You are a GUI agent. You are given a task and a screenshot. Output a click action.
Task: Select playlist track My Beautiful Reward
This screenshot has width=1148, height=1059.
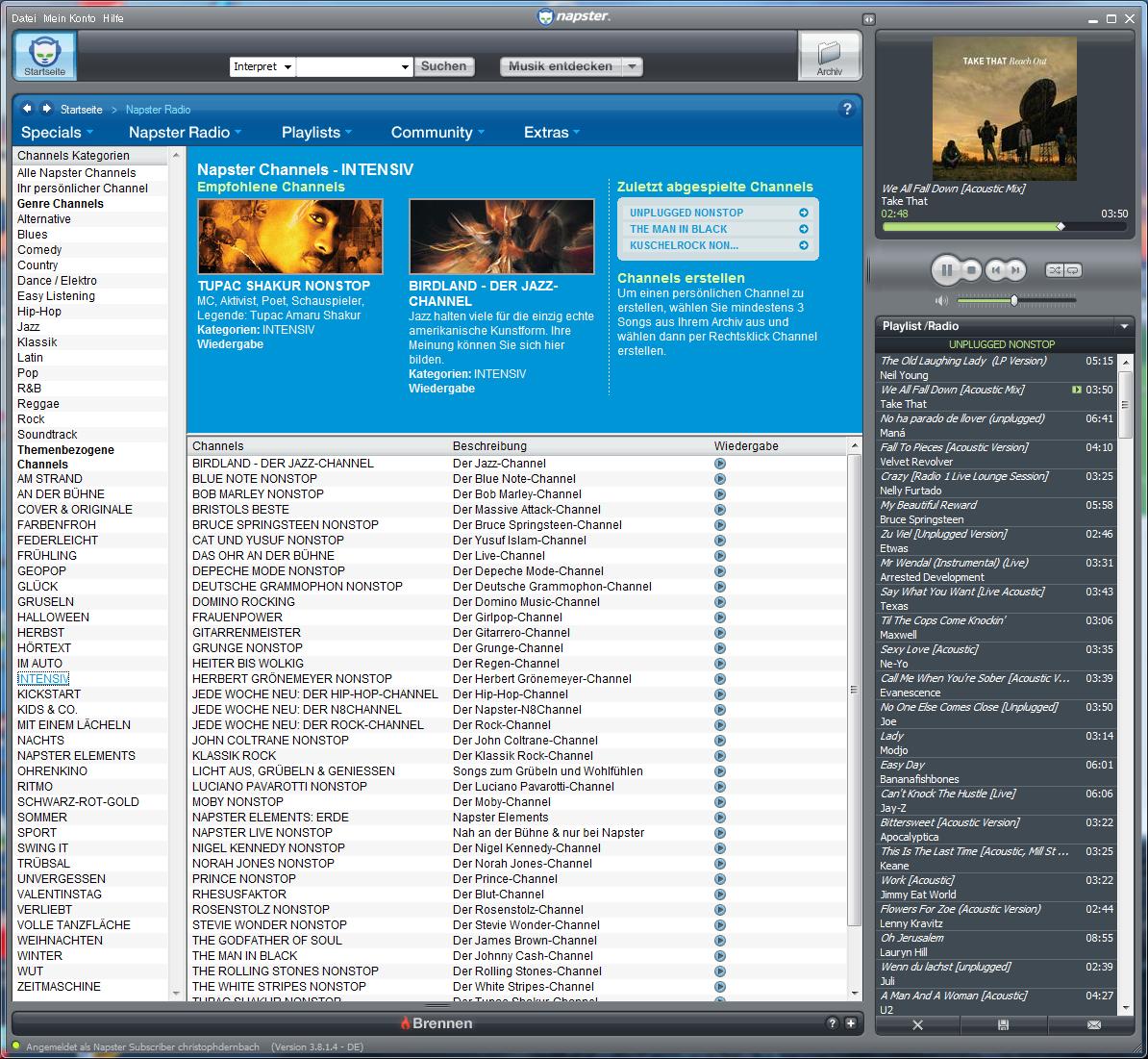coord(996,512)
